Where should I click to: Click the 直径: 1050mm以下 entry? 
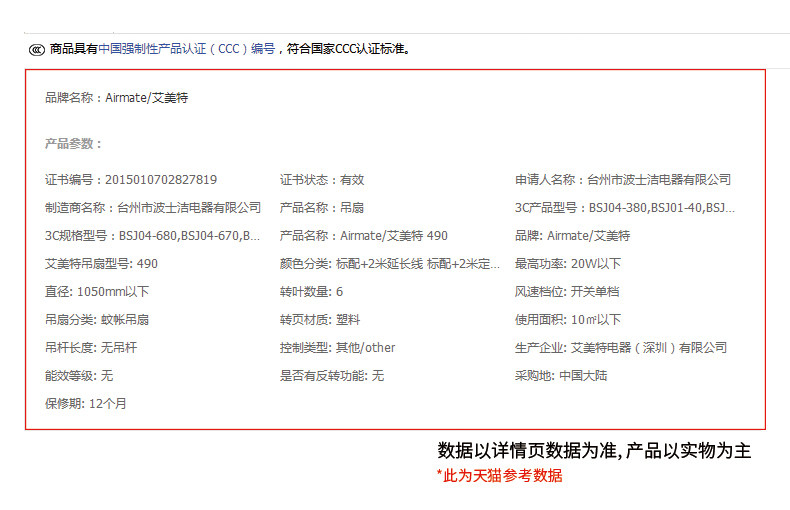point(97,292)
